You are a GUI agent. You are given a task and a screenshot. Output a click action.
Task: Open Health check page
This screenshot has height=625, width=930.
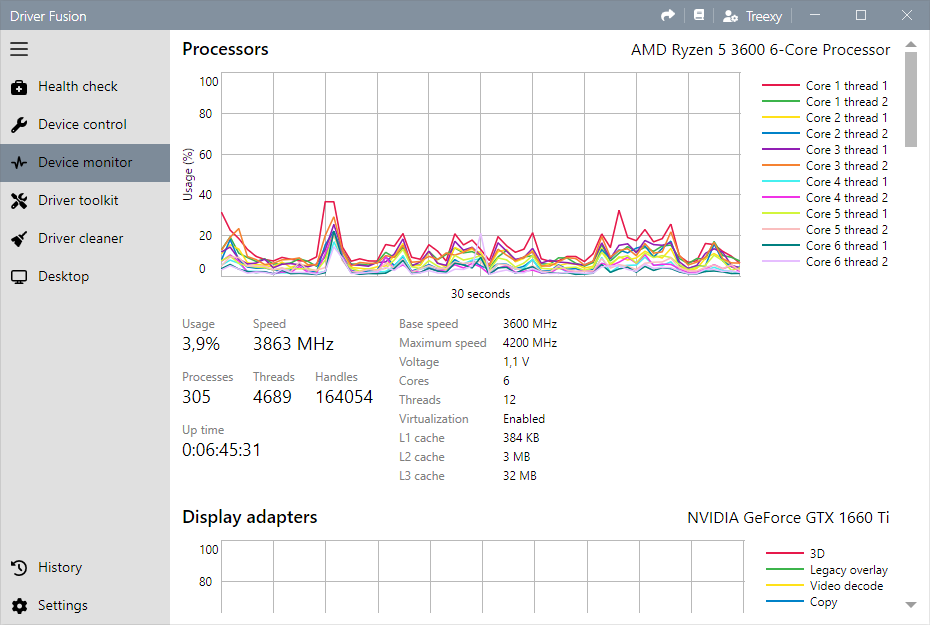click(x=85, y=87)
